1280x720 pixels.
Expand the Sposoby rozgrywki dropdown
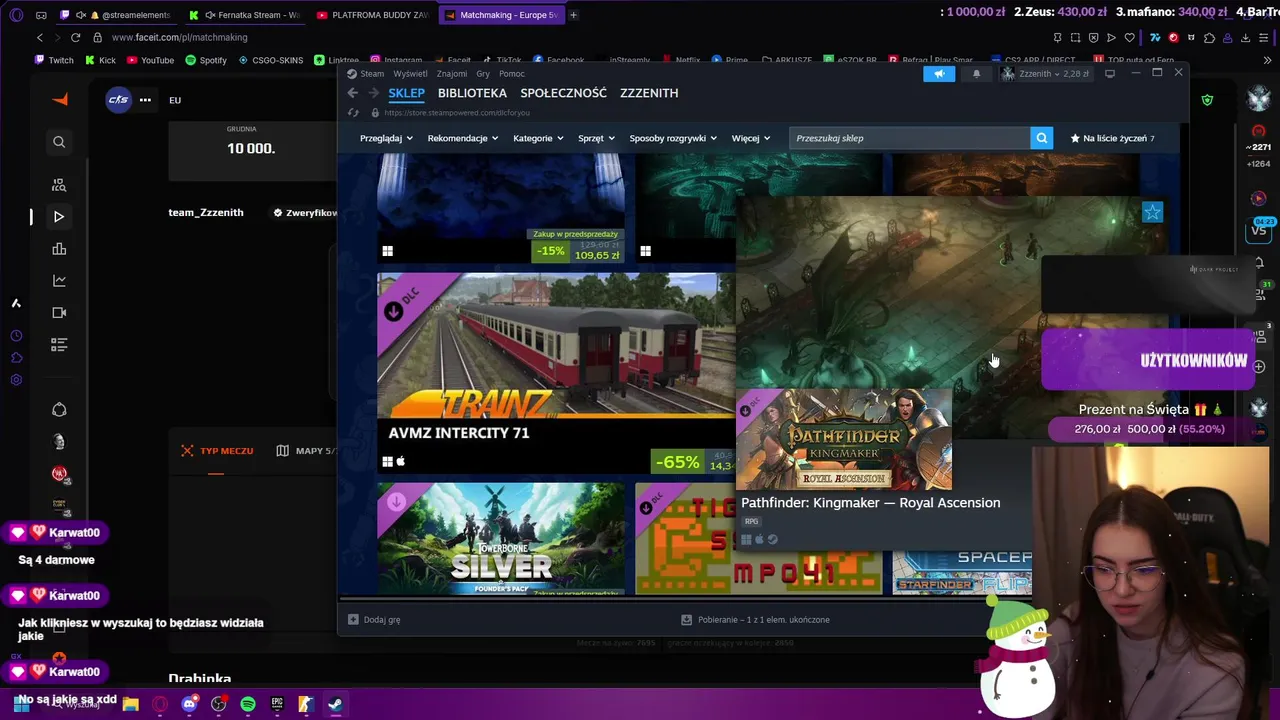673,138
